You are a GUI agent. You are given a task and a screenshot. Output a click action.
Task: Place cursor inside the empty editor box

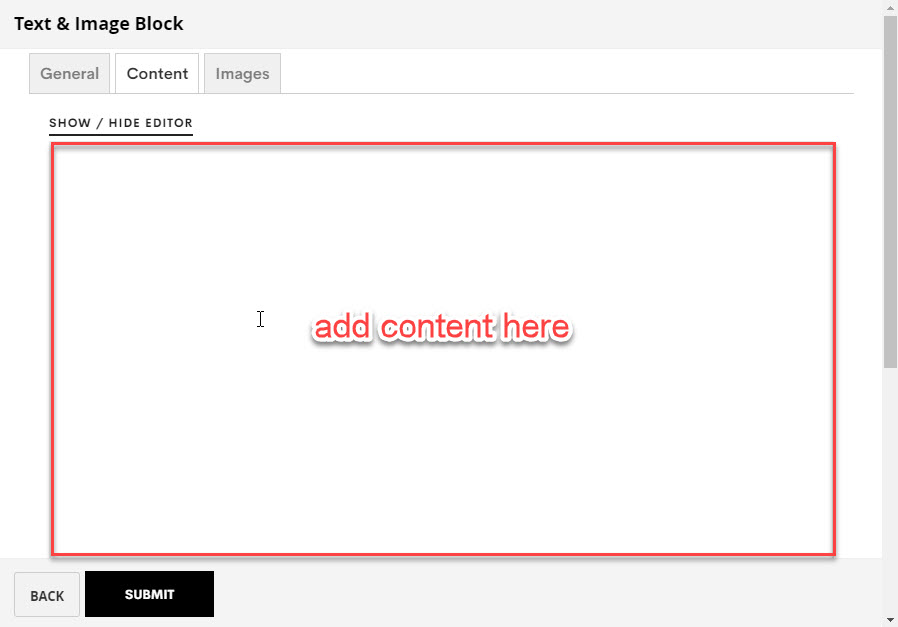pos(443,349)
